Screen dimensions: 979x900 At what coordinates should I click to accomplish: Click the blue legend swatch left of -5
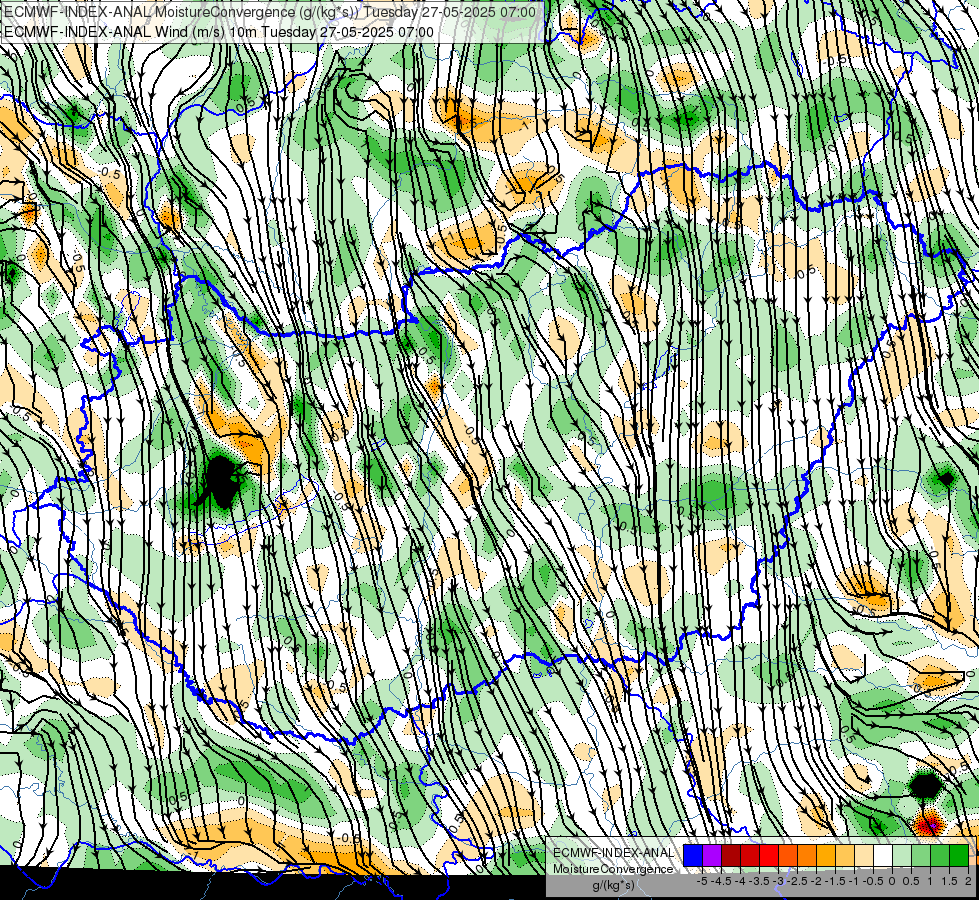(693, 856)
